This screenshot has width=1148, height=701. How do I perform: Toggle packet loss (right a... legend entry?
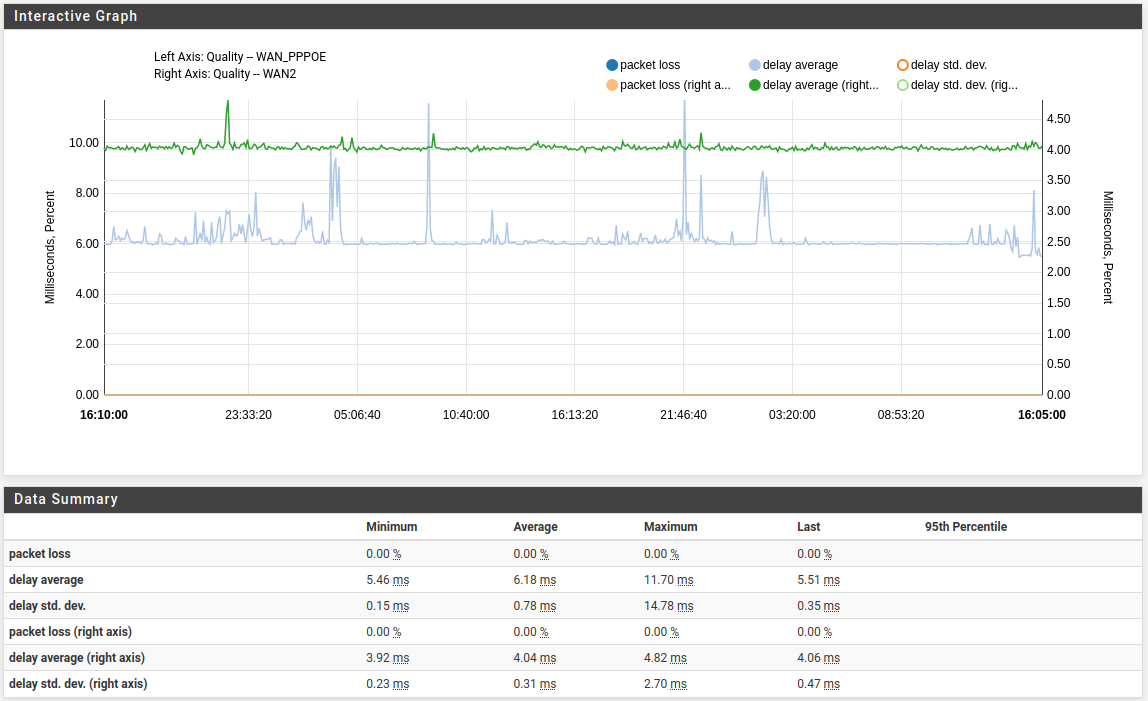(668, 85)
